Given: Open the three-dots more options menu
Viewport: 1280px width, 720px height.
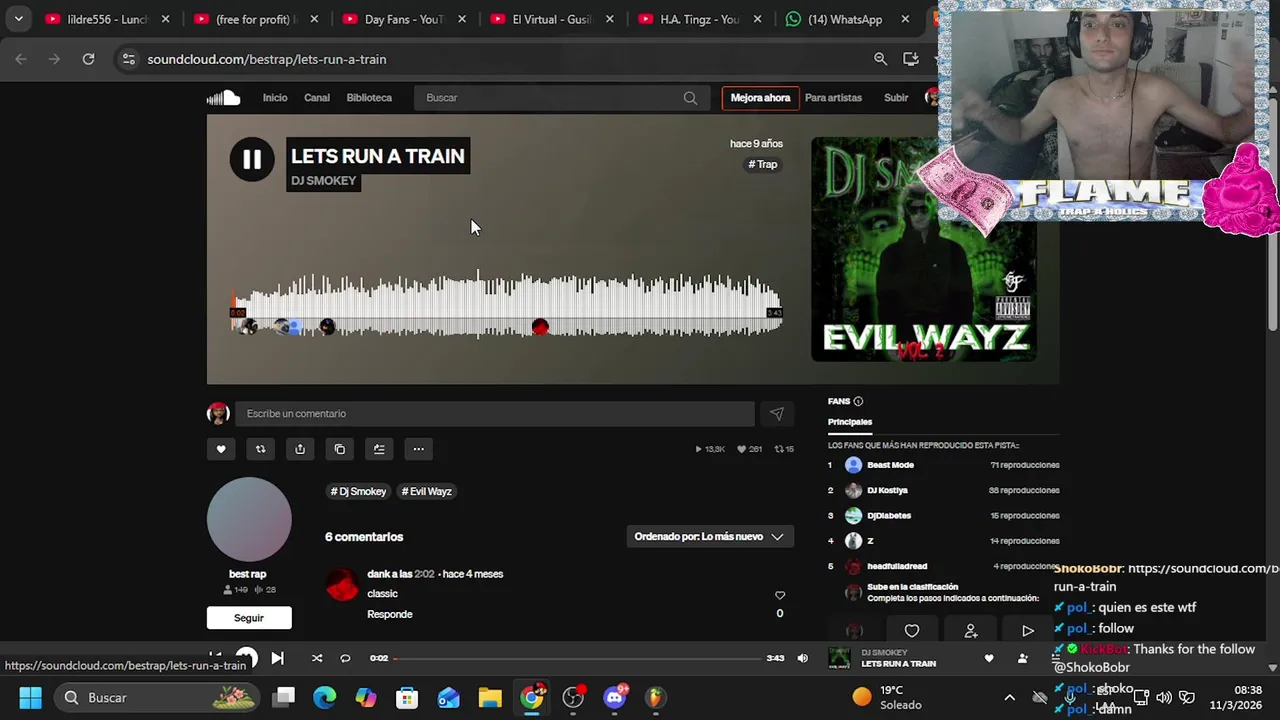Looking at the screenshot, I should 419,449.
